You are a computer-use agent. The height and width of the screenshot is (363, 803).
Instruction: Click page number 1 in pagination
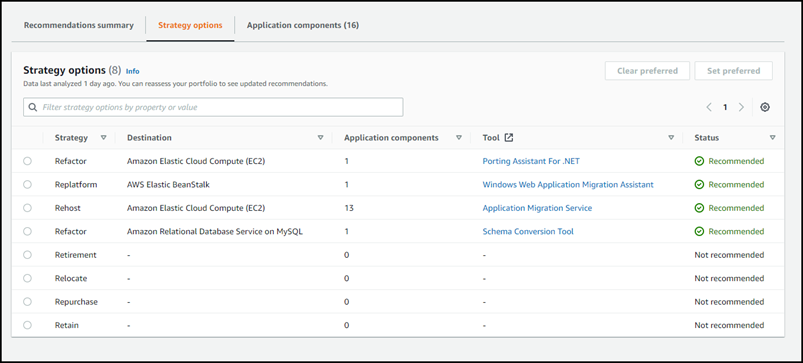(x=725, y=108)
